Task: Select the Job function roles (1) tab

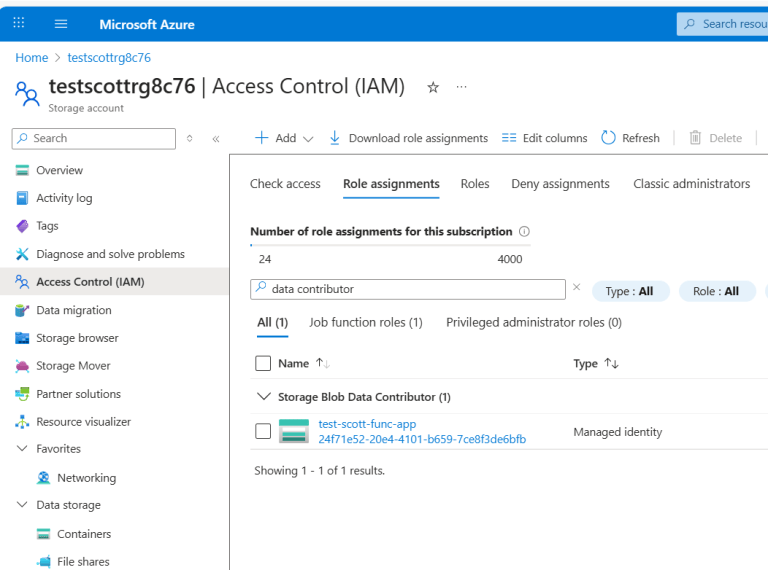Action: click(365, 322)
